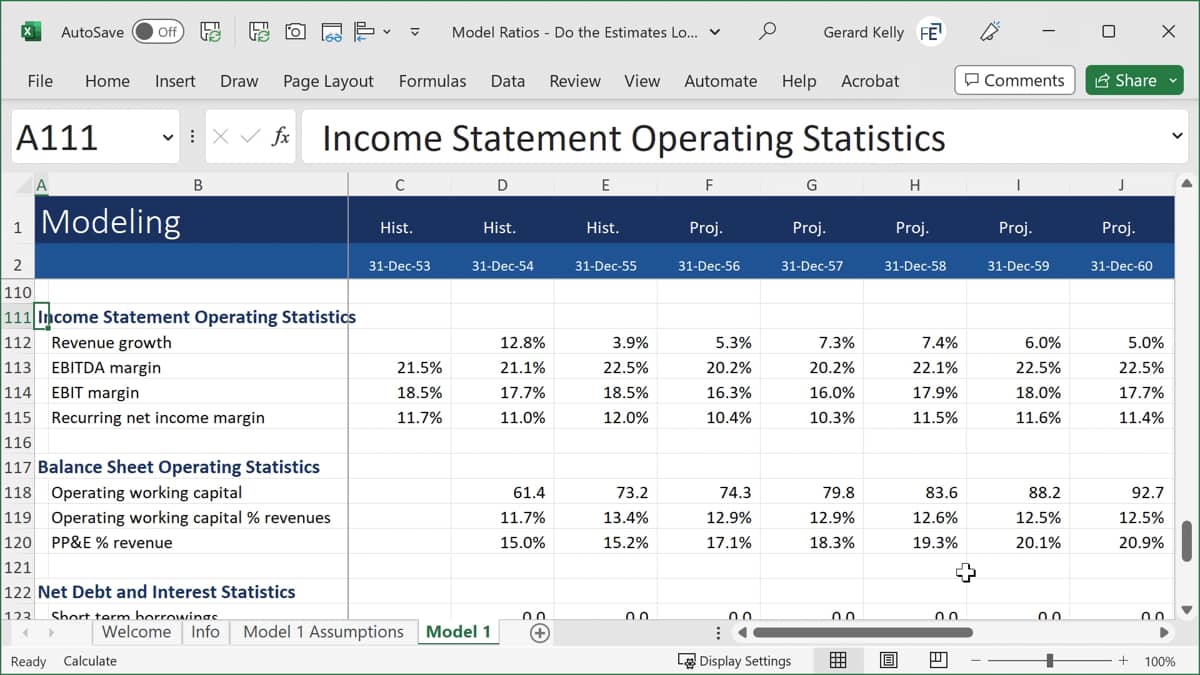Open the Acrobat ribbon tab
This screenshot has height=675, width=1200.
click(x=870, y=81)
